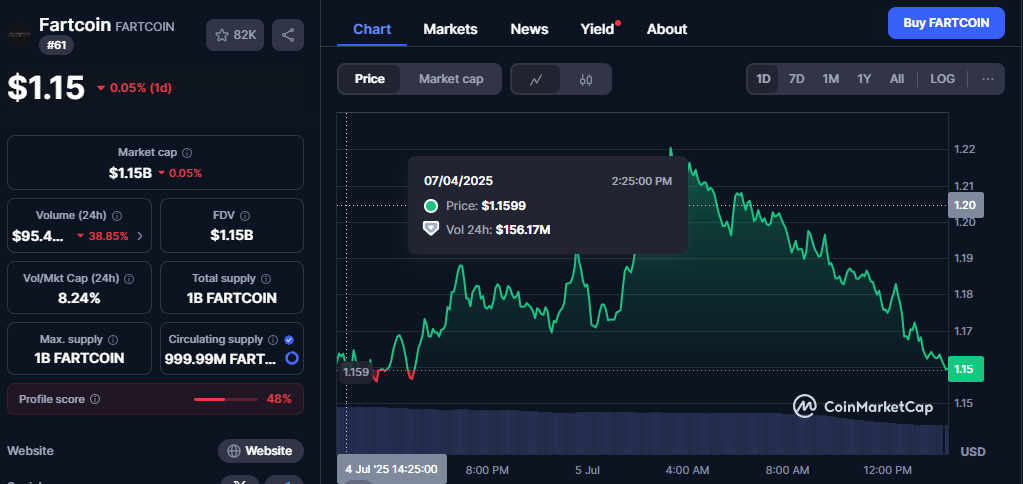The image size is (1023, 484).
Task: Click the USD currency label
Action: point(973,451)
